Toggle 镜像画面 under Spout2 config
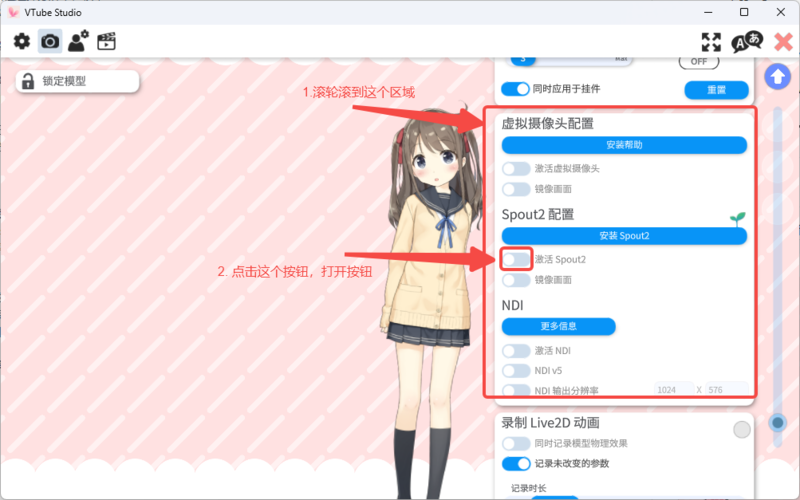This screenshot has height=500, width=800. [x=516, y=280]
